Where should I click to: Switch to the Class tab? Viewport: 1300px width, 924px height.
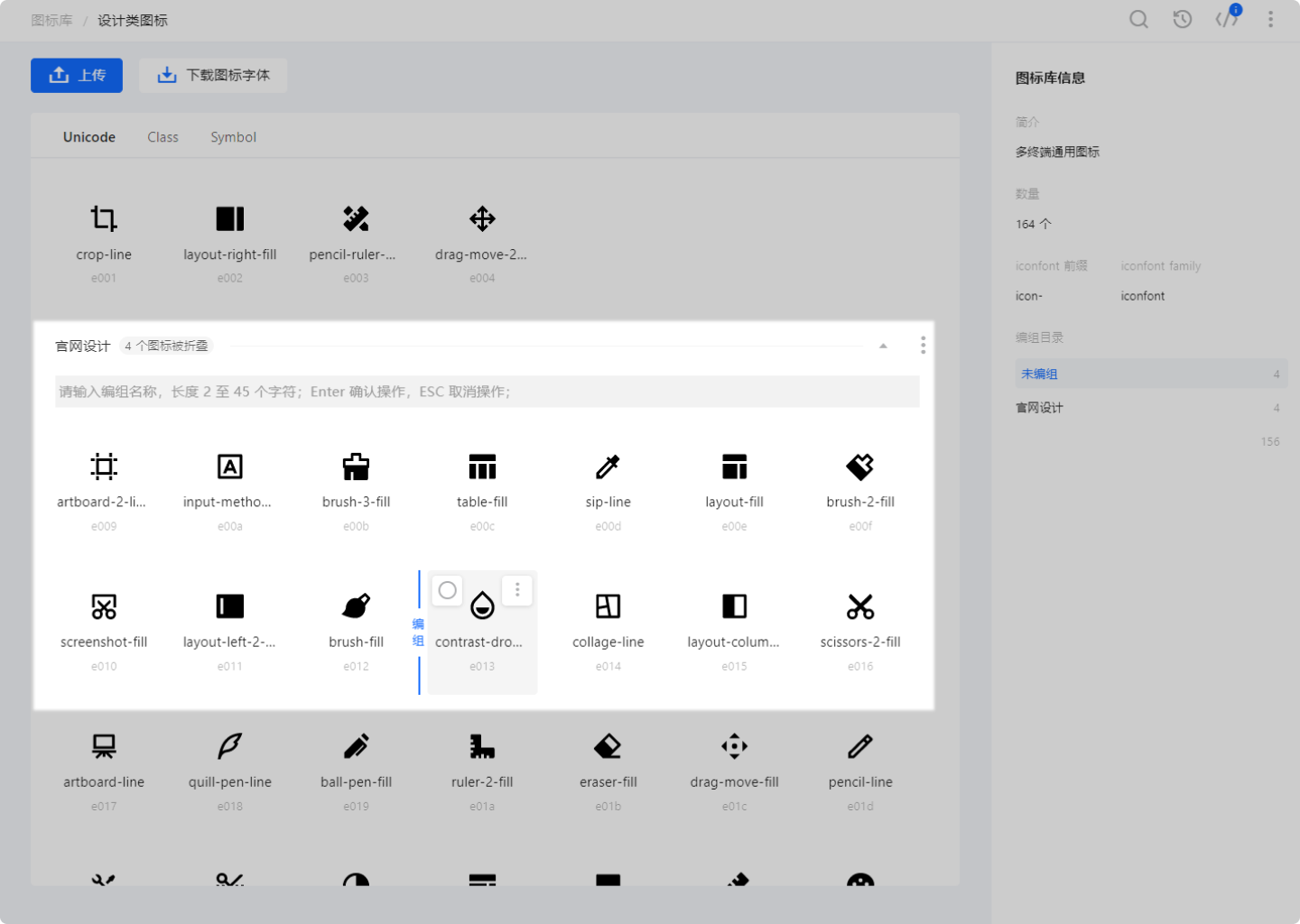point(162,137)
